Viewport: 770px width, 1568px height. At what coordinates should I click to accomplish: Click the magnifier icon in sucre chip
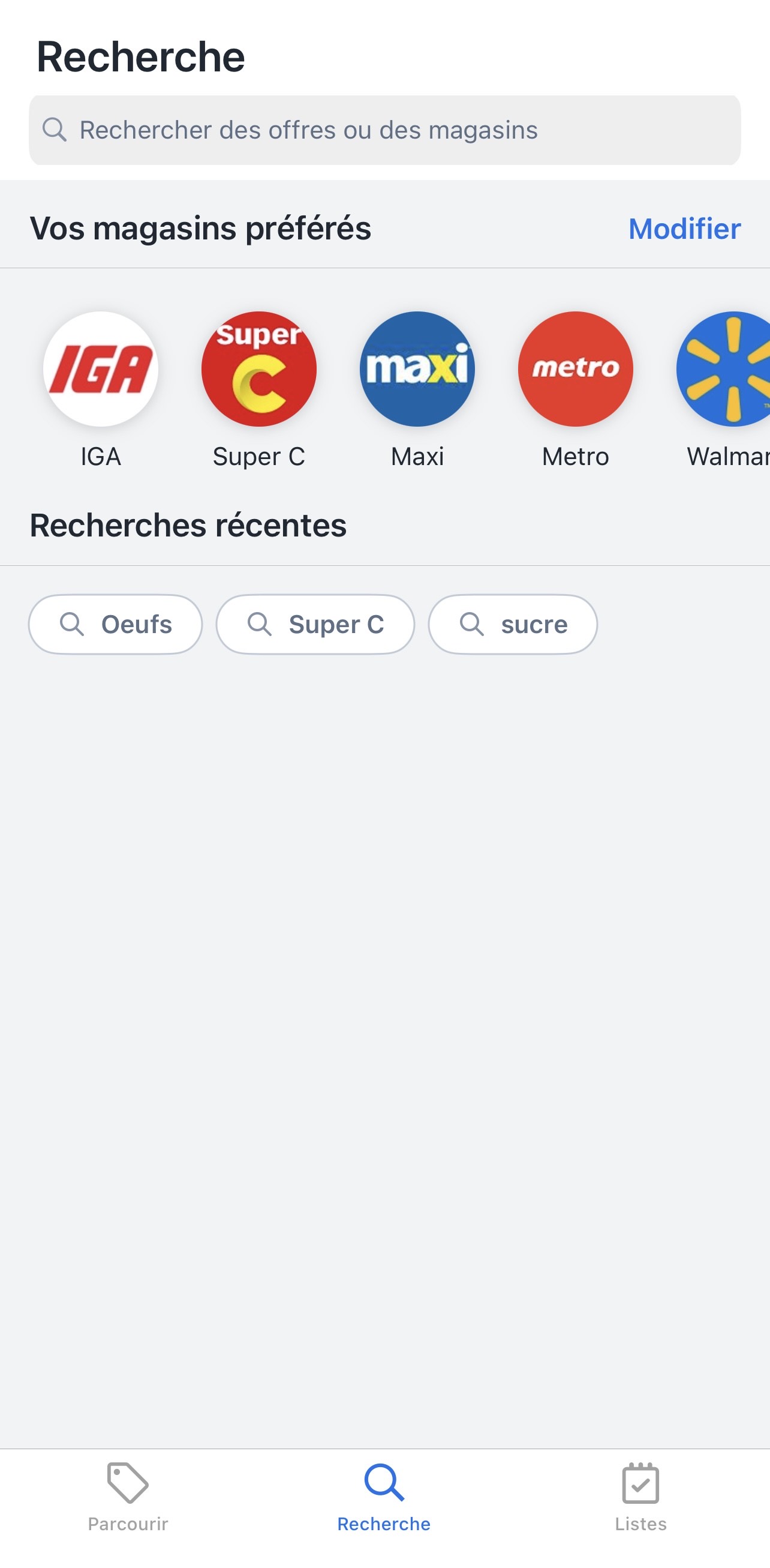coord(472,624)
